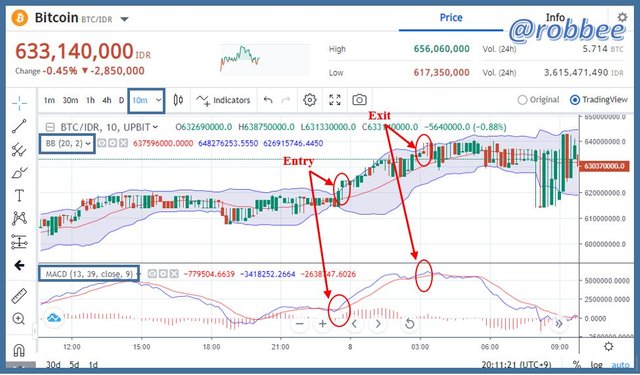Click the 03:00 time axis label
640x375 pixels.
(x=420, y=347)
